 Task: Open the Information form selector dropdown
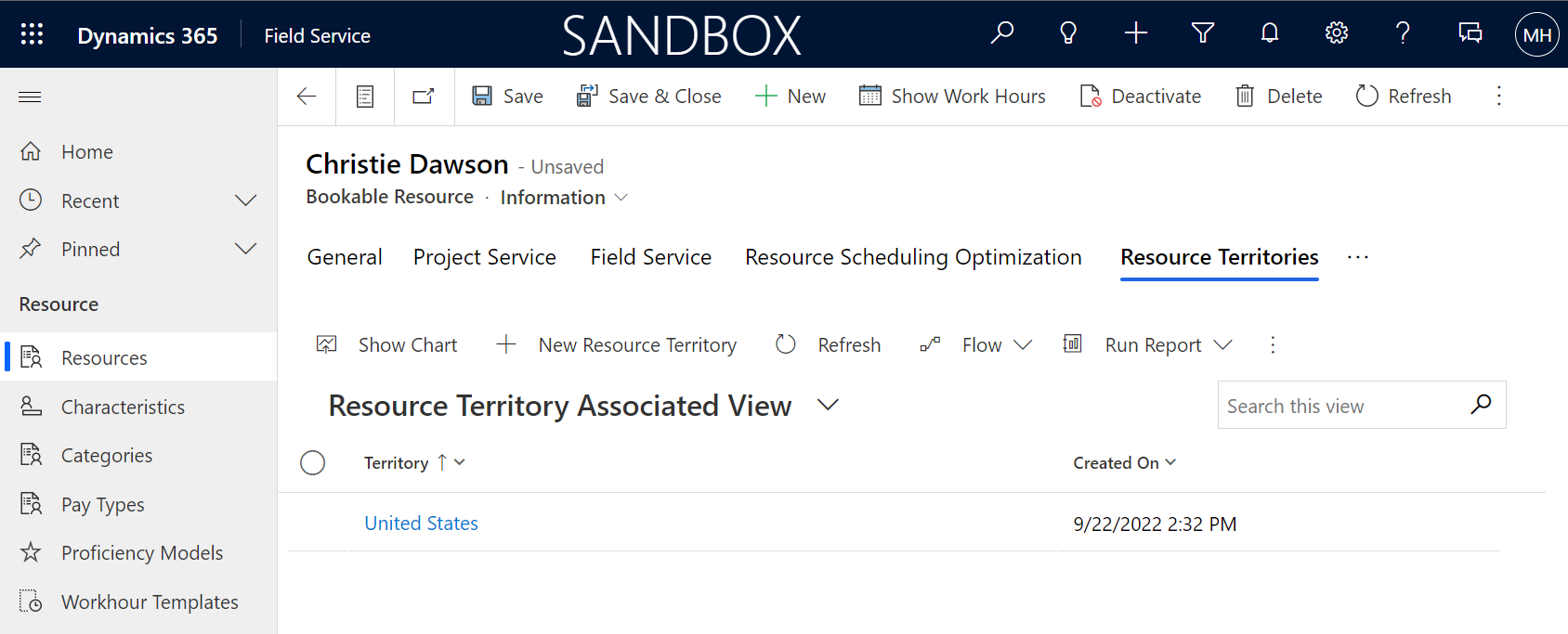[564, 197]
